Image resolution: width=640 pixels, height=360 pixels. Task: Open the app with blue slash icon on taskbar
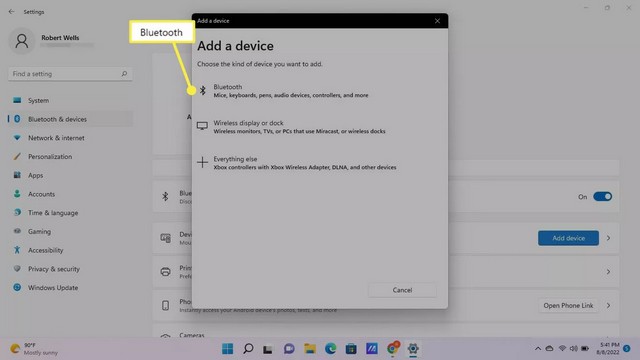tap(372, 349)
